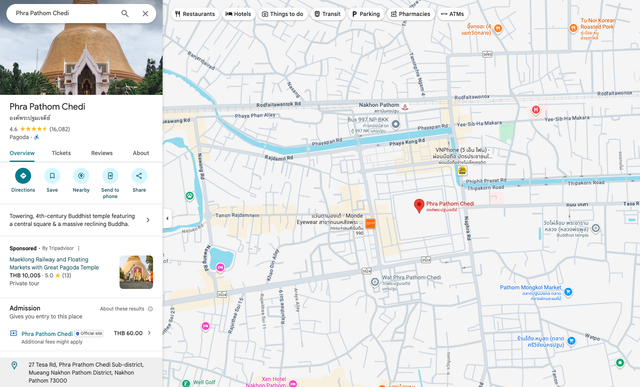Show ATMs chip results

click(x=453, y=14)
